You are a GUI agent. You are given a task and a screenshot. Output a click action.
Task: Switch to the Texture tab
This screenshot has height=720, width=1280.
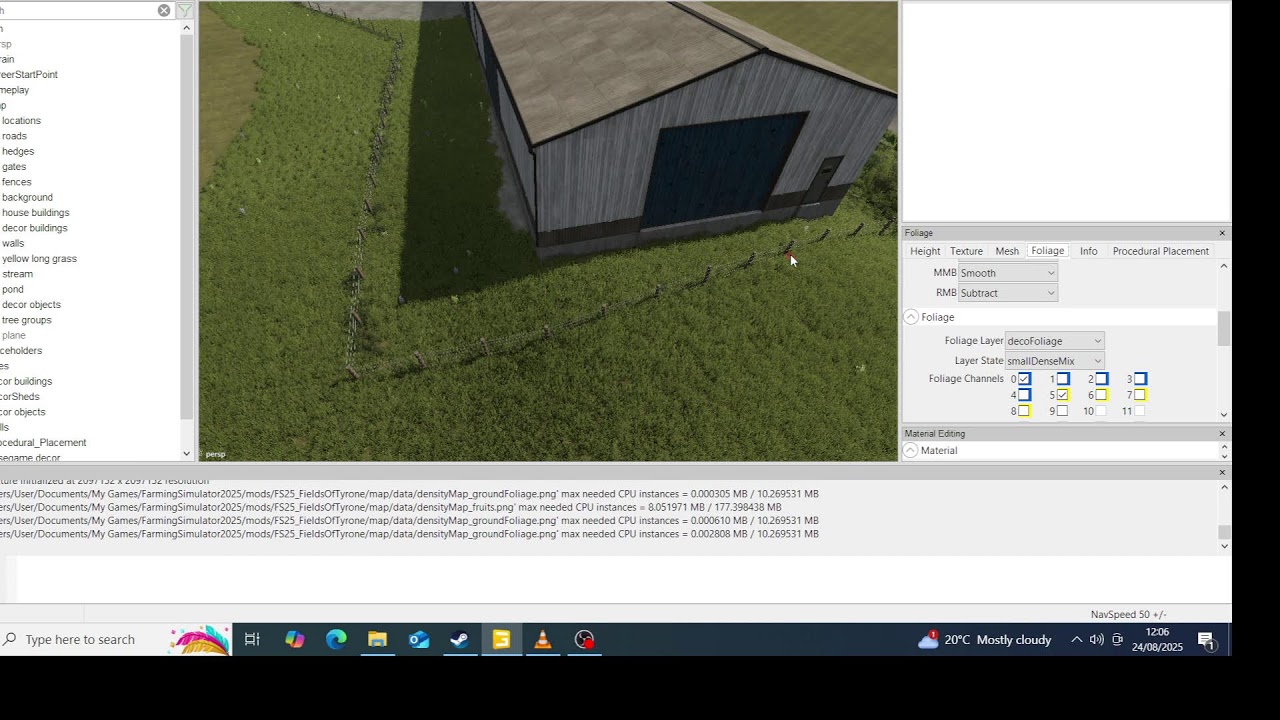pyautogui.click(x=966, y=251)
